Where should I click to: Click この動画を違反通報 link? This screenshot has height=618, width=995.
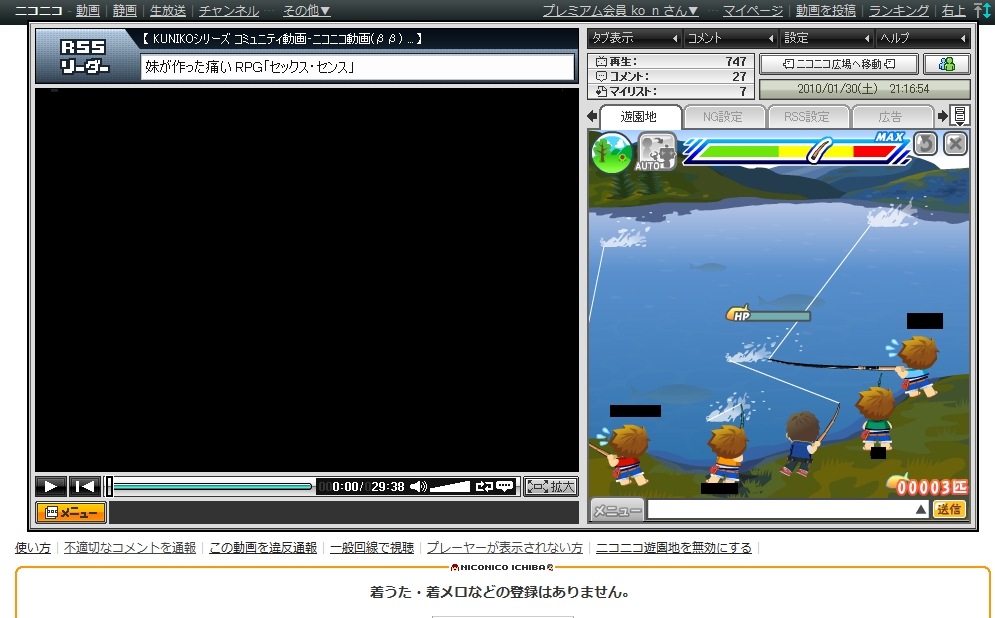(263, 548)
